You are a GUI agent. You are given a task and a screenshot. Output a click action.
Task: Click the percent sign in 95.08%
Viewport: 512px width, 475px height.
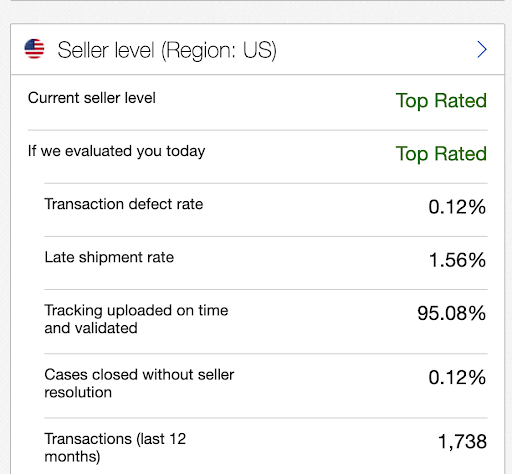pos(477,314)
